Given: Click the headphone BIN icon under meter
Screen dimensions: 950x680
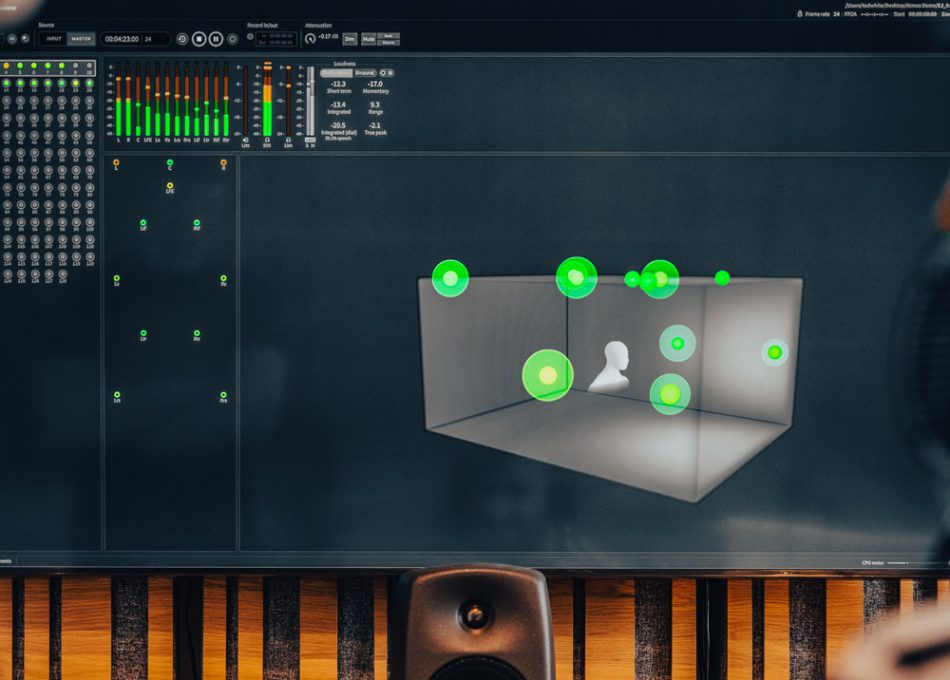Looking at the screenshot, I should (x=267, y=140).
